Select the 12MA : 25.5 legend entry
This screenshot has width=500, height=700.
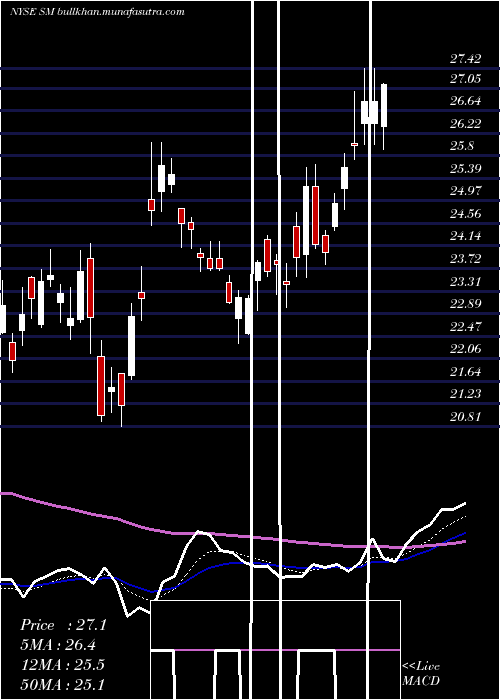[x=62, y=665]
